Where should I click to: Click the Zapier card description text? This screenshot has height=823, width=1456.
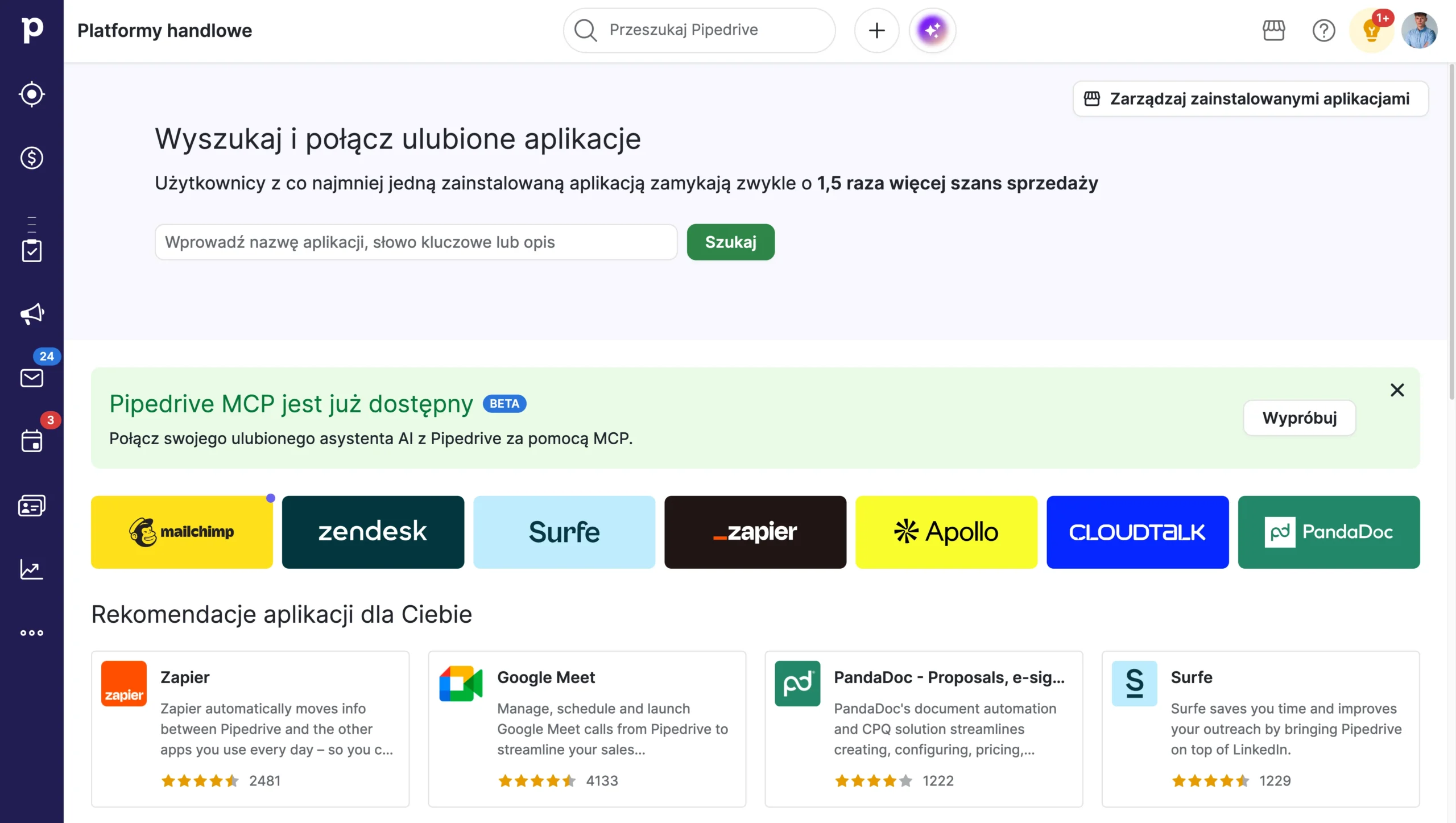(276, 729)
